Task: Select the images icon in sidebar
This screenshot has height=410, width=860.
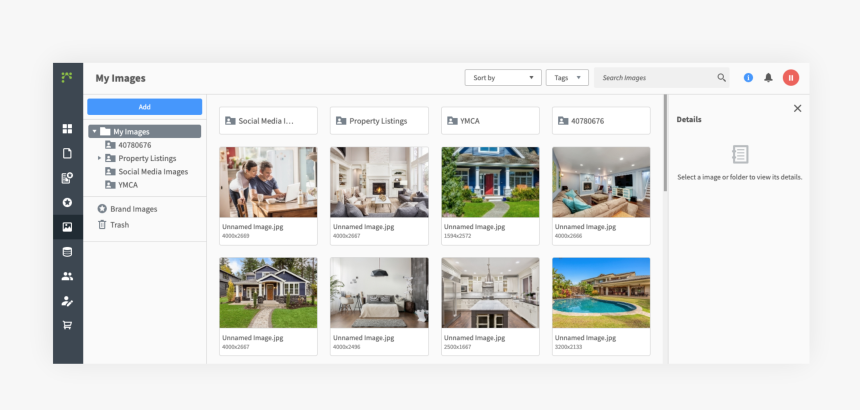Action: [x=67, y=227]
